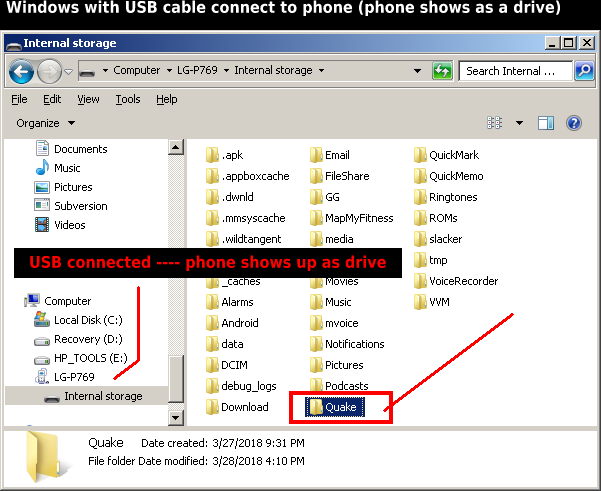Screen dimensions: 601x491
Task: Click the Back navigation arrow button
Action: (22, 71)
